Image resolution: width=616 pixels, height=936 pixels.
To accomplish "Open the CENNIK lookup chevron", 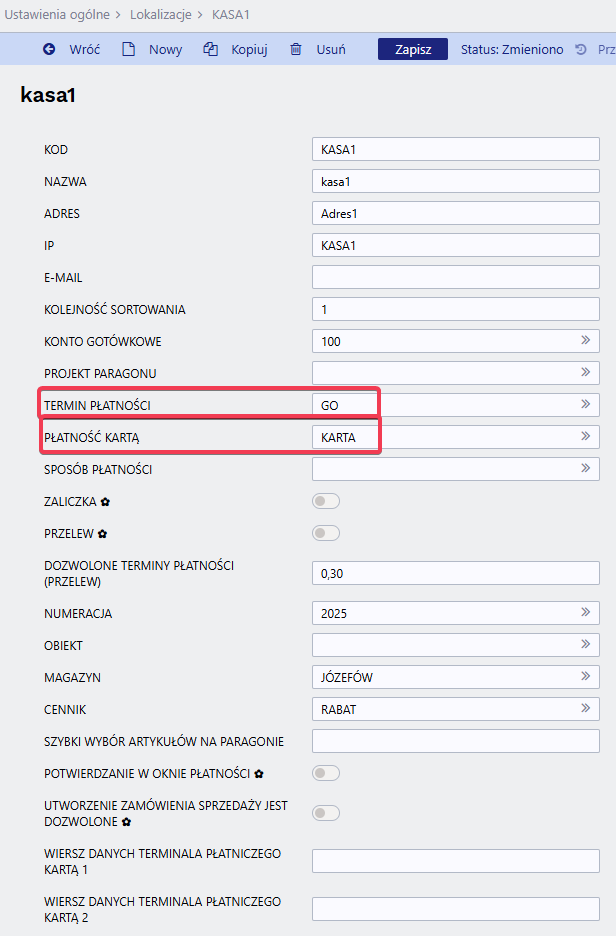I will [x=585, y=709].
